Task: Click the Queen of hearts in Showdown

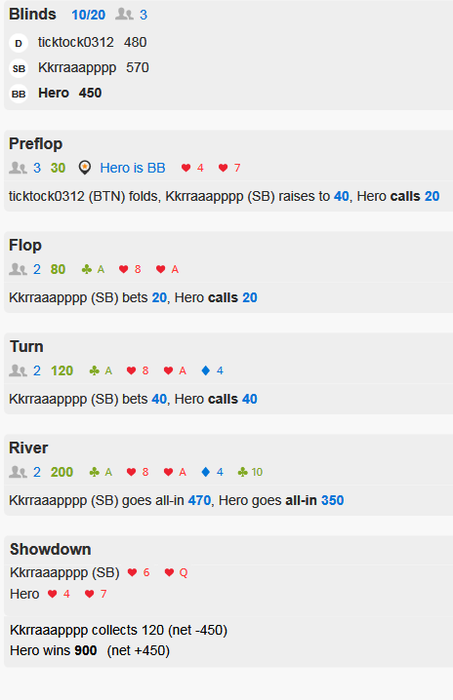Action: [176, 572]
